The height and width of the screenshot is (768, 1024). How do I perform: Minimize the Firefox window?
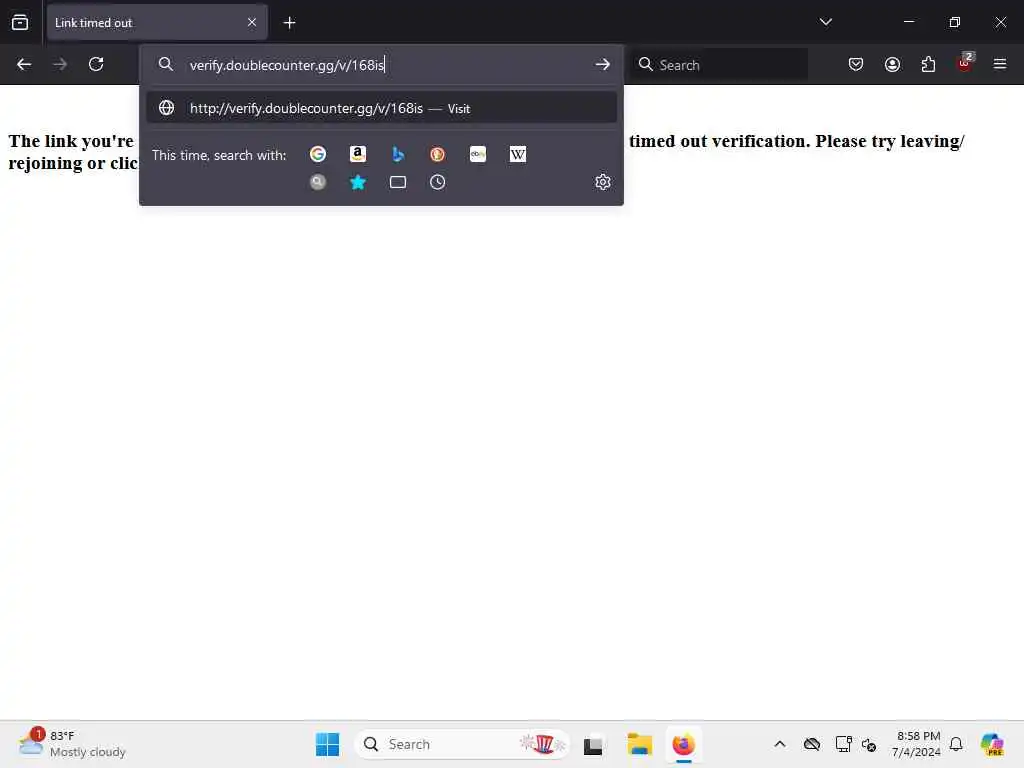coord(908,22)
